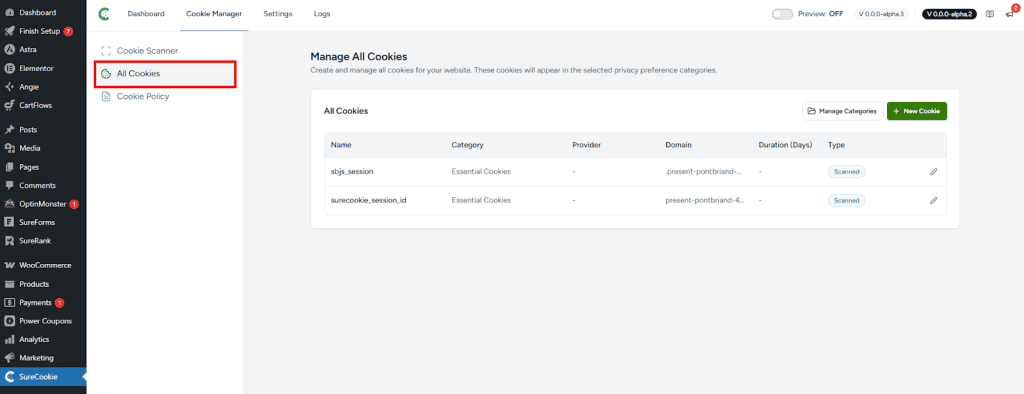This screenshot has width=1024, height=394.
Task: Click the V 0.0.0-alpha.2 version badge
Action: click(949, 14)
